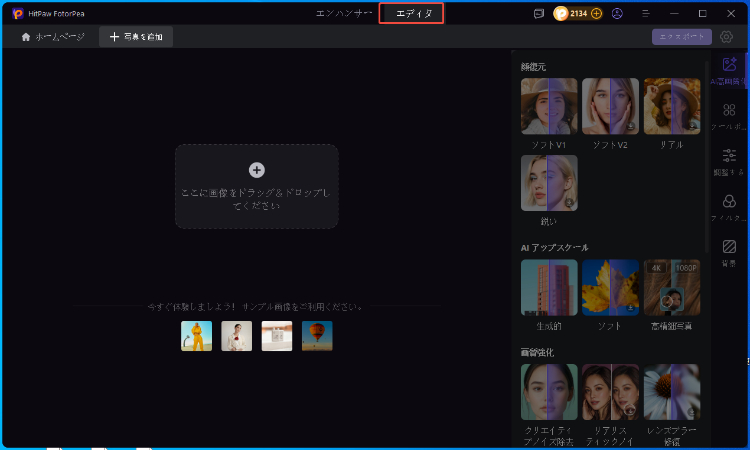Choose the クリエイティブノイズ除去 model
The image size is (750, 450).
click(x=549, y=392)
